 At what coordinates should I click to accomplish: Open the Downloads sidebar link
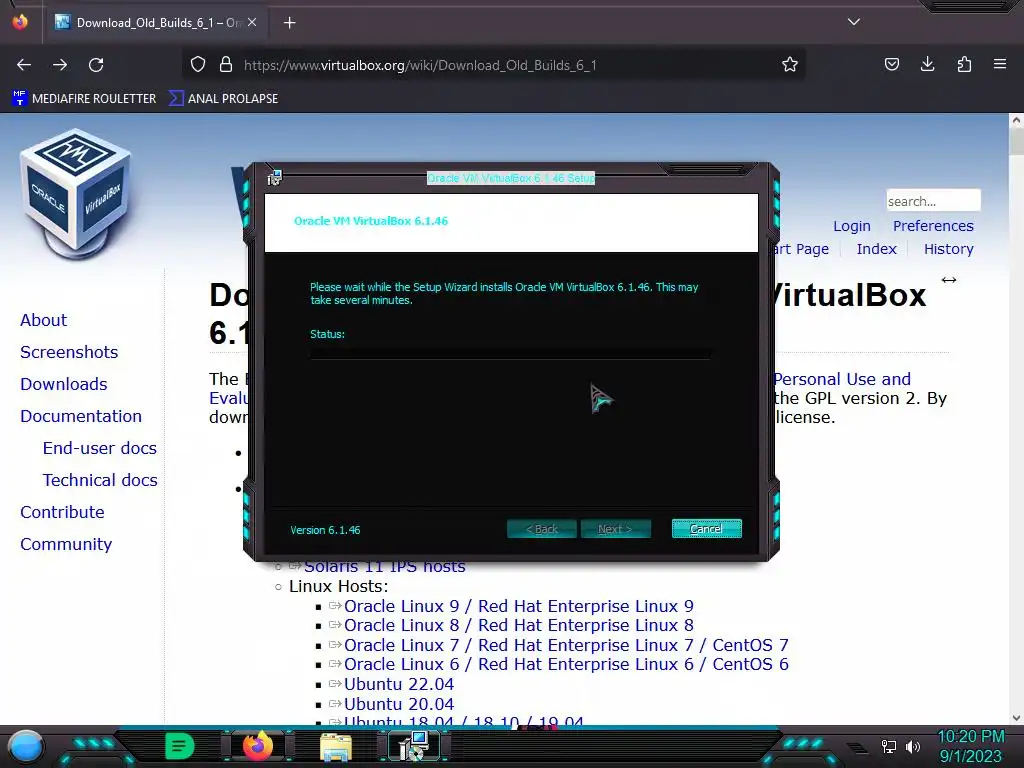click(63, 384)
